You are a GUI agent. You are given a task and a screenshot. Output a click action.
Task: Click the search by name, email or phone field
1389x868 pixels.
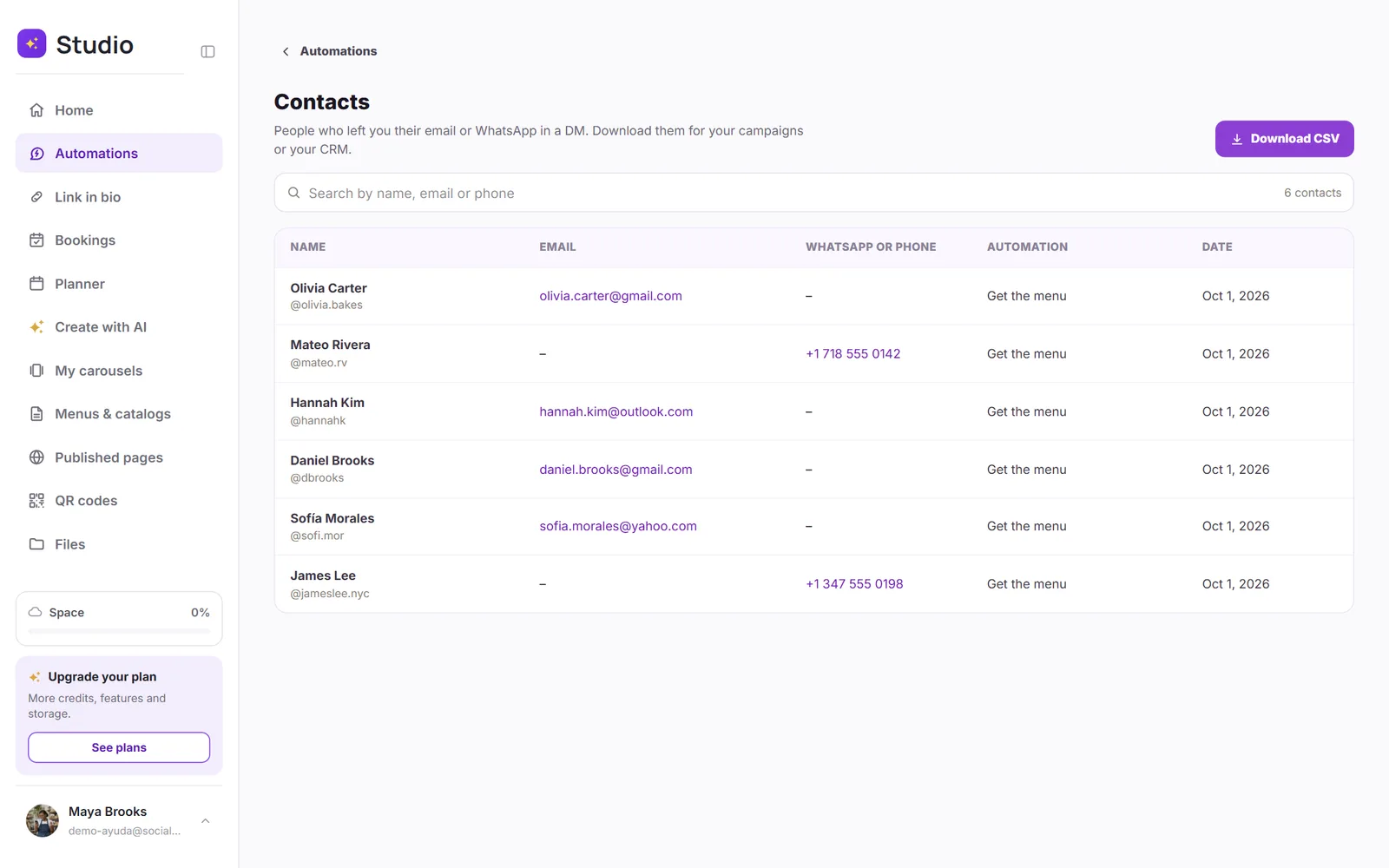click(x=813, y=193)
